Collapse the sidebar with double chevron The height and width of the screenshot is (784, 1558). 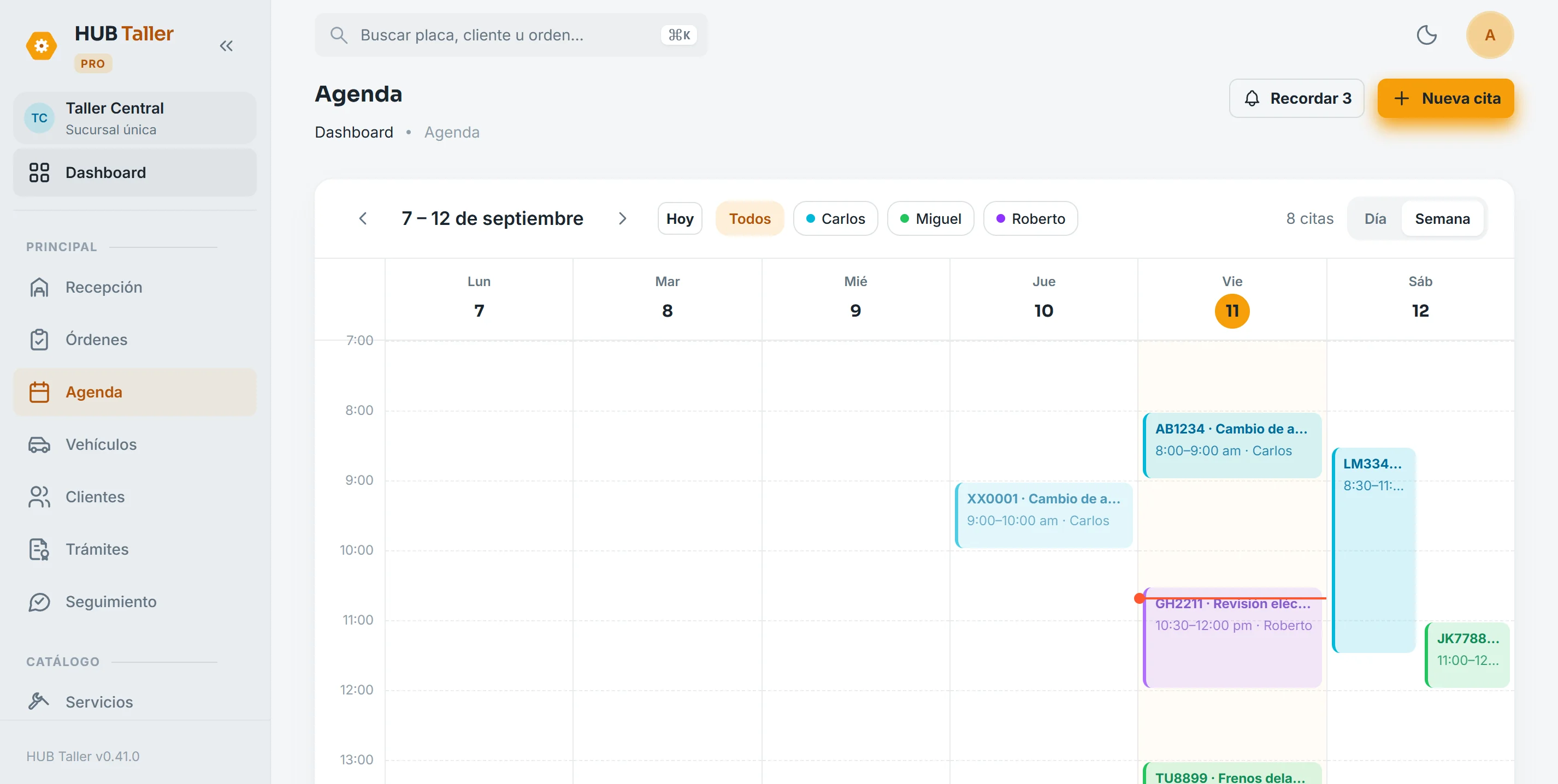226,46
